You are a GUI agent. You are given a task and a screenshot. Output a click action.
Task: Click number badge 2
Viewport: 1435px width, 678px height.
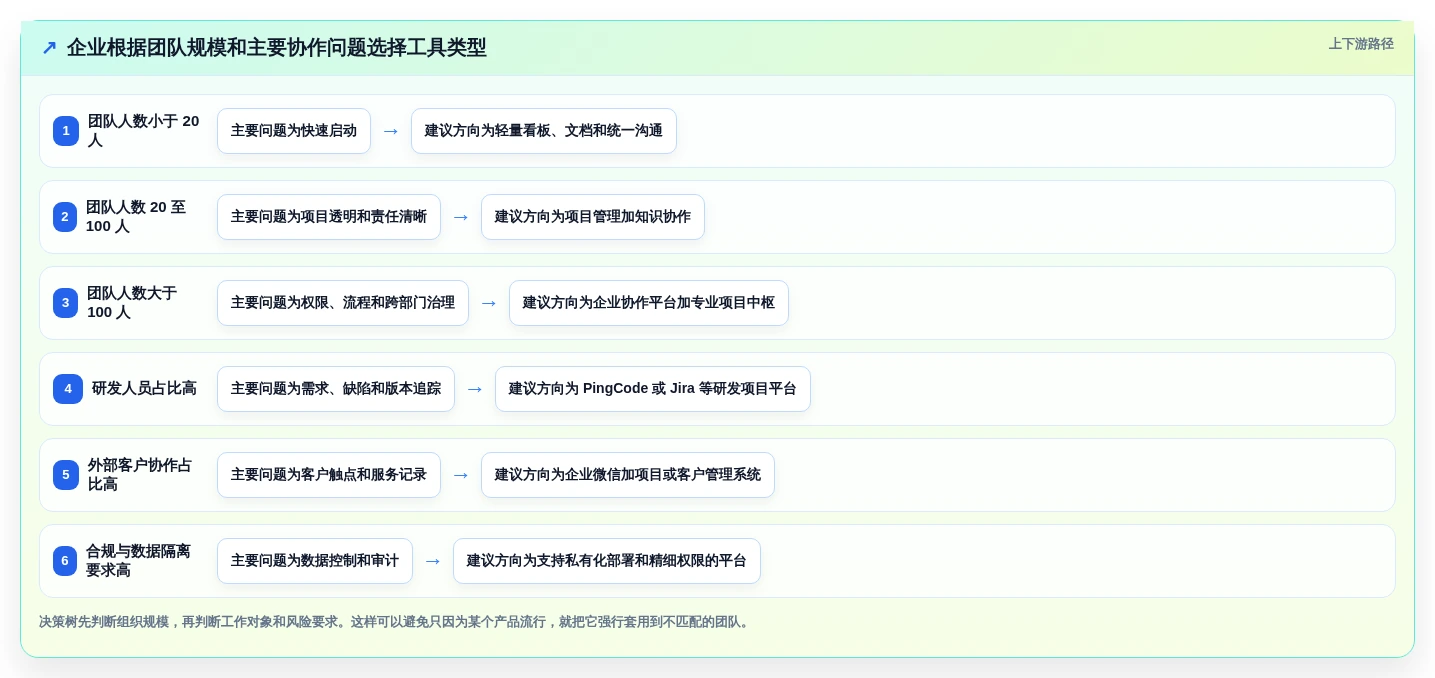click(65, 217)
